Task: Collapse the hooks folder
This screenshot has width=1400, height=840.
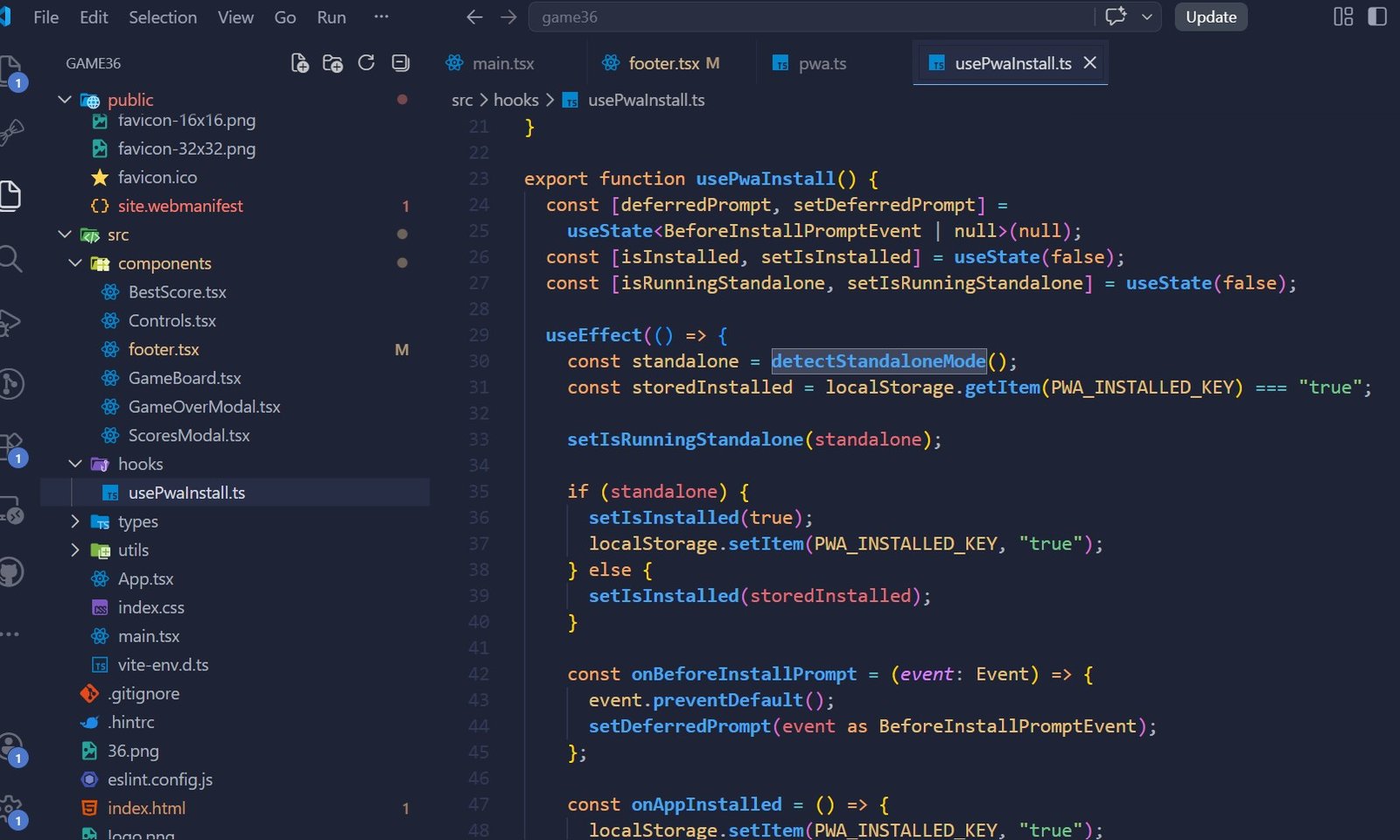Action: coord(74,464)
